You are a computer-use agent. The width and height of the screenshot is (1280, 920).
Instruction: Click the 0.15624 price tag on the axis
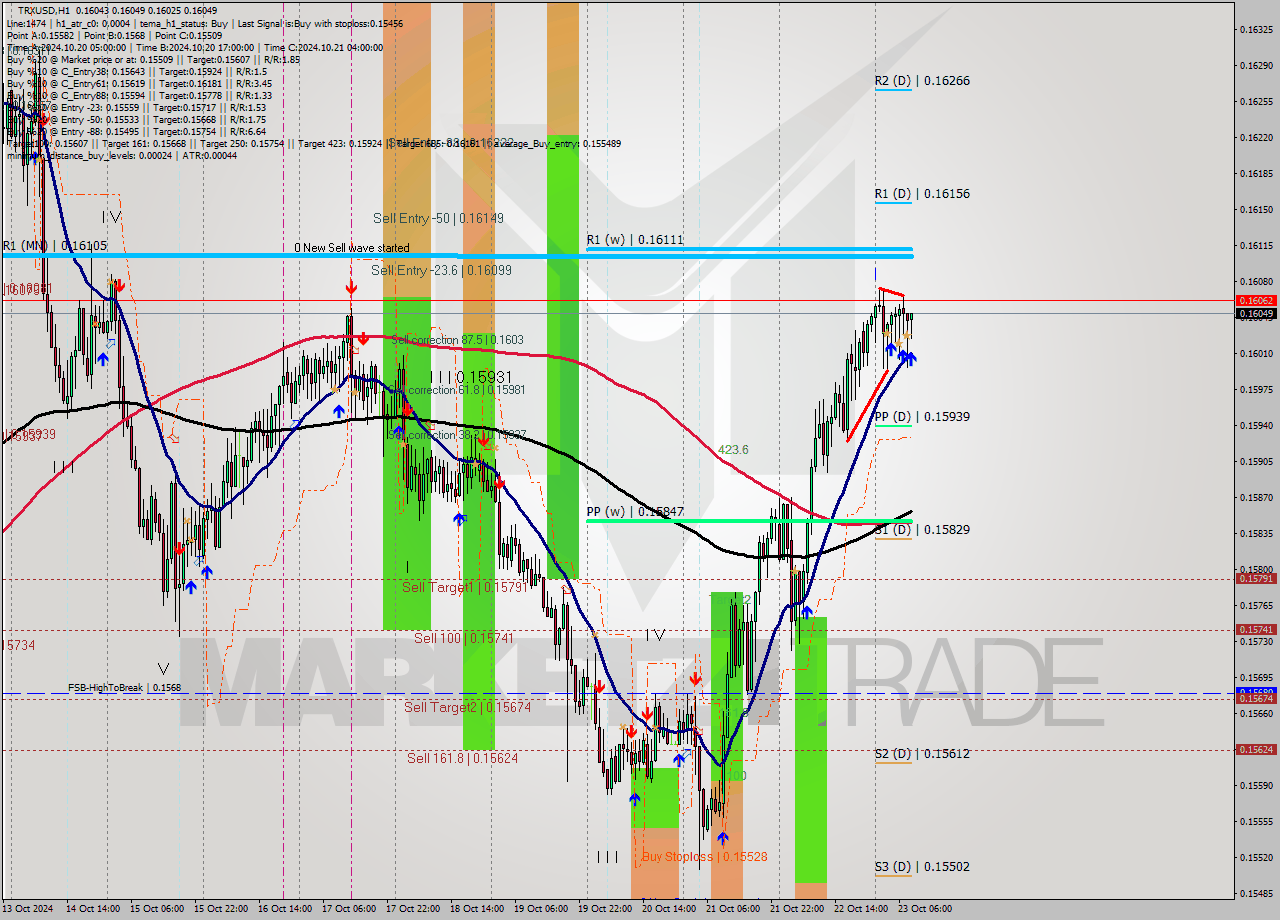tap(1256, 750)
